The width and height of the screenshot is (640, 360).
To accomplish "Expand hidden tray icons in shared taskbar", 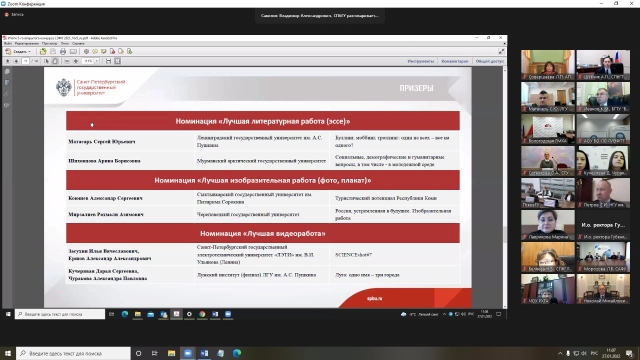I will [x=444, y=314].
